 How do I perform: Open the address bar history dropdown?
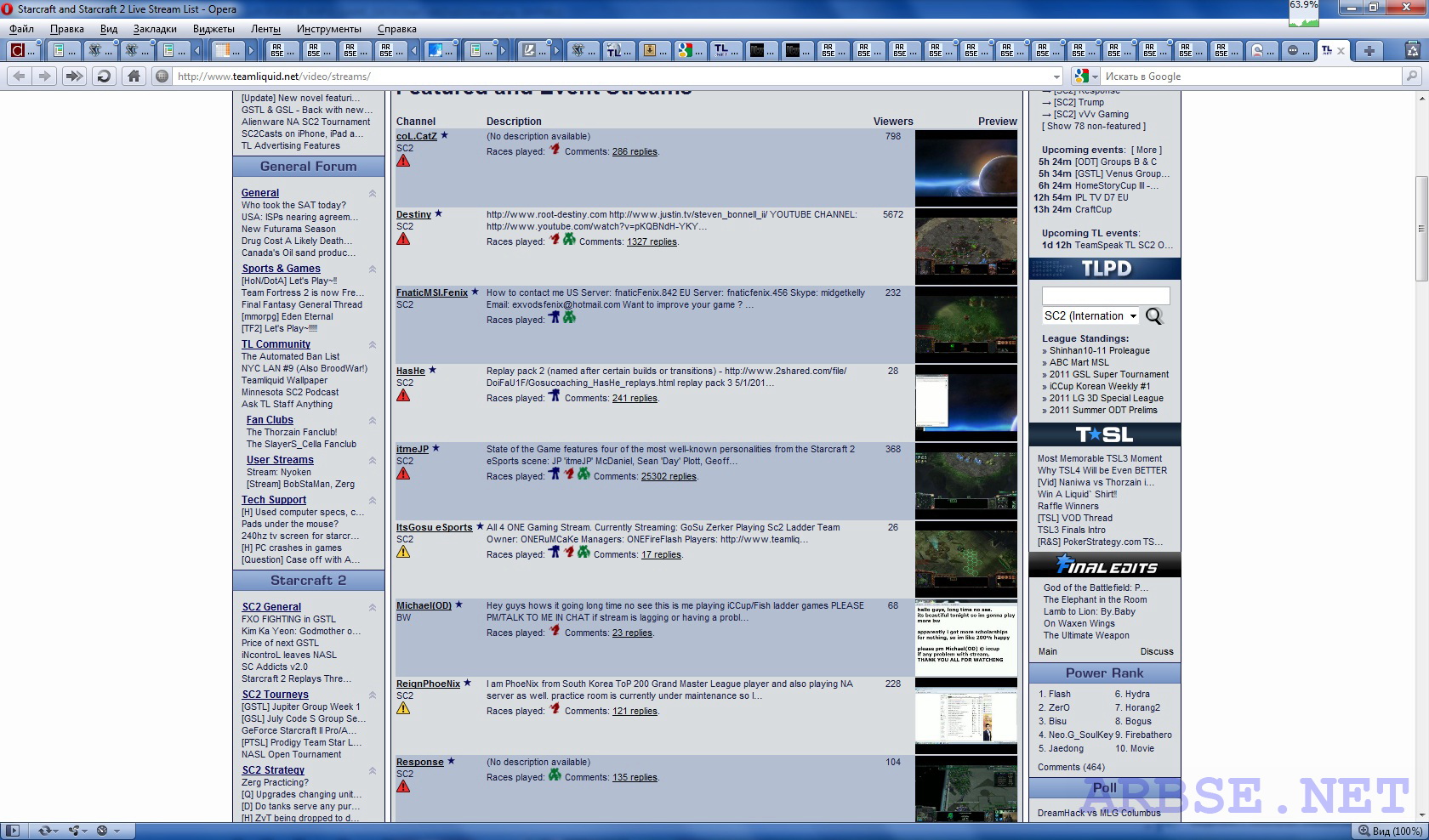pos(1056,77)
